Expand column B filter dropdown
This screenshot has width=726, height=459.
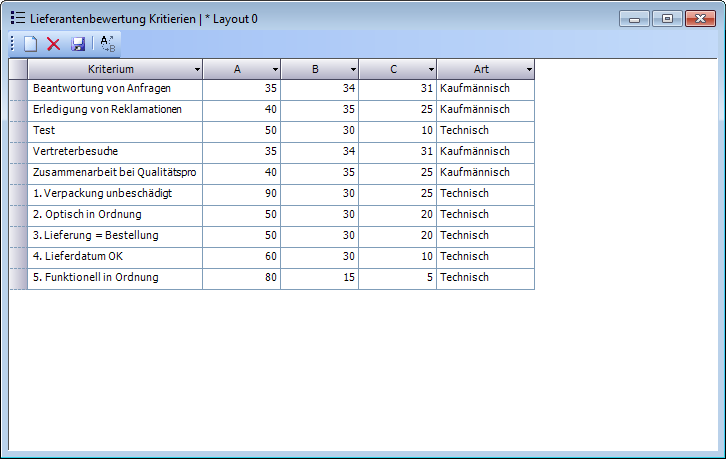point(353,69)
